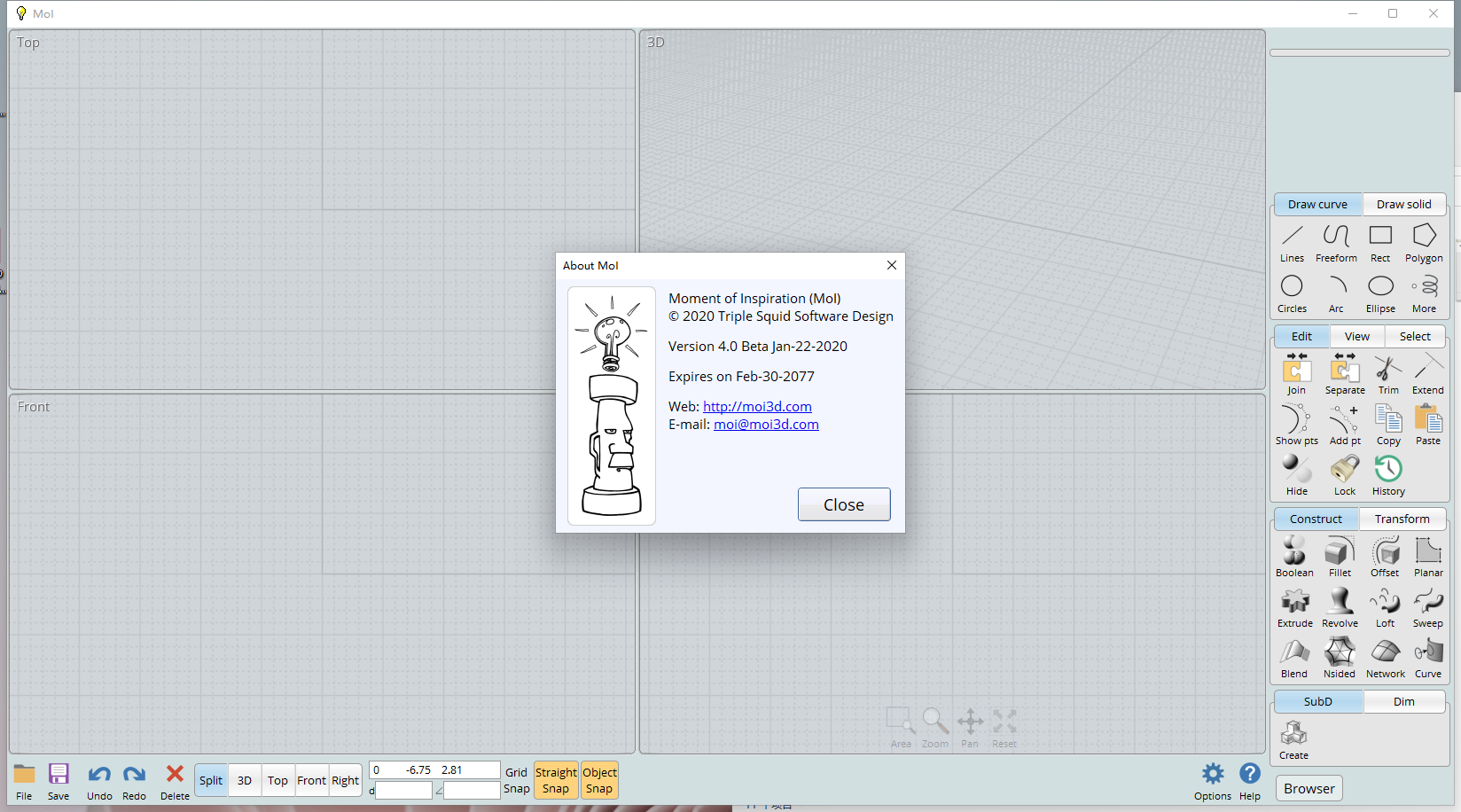Select the Freeform curve tool

tap(1336, 243)
